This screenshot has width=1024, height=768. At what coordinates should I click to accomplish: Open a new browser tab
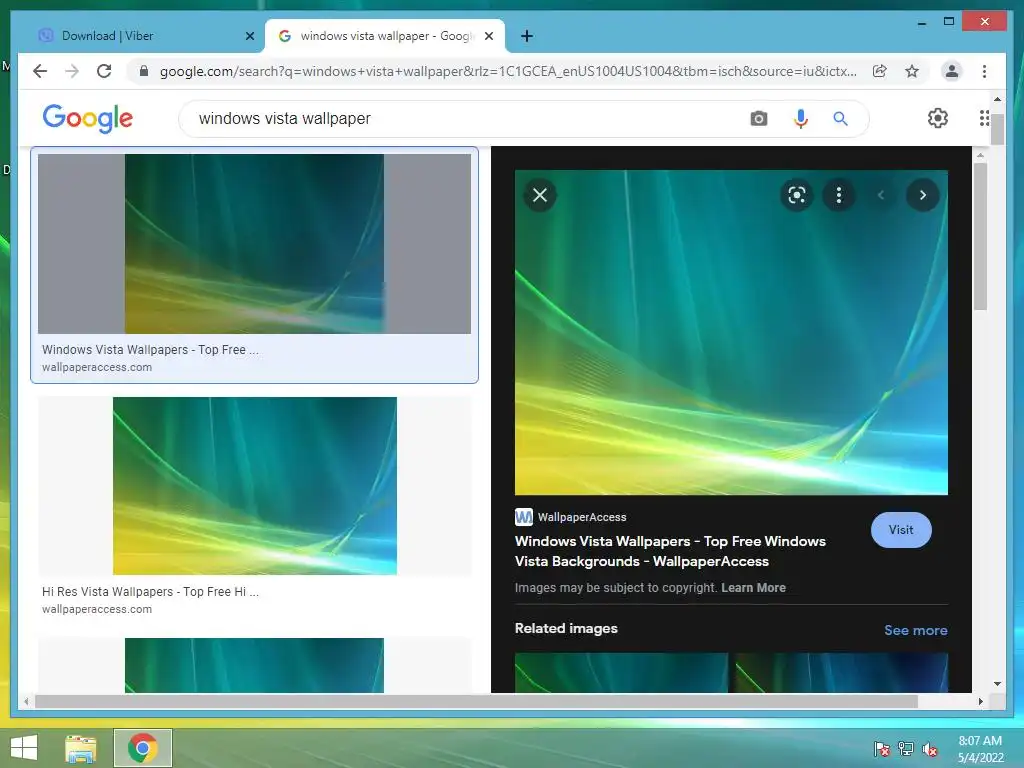[x=527, y=36]
